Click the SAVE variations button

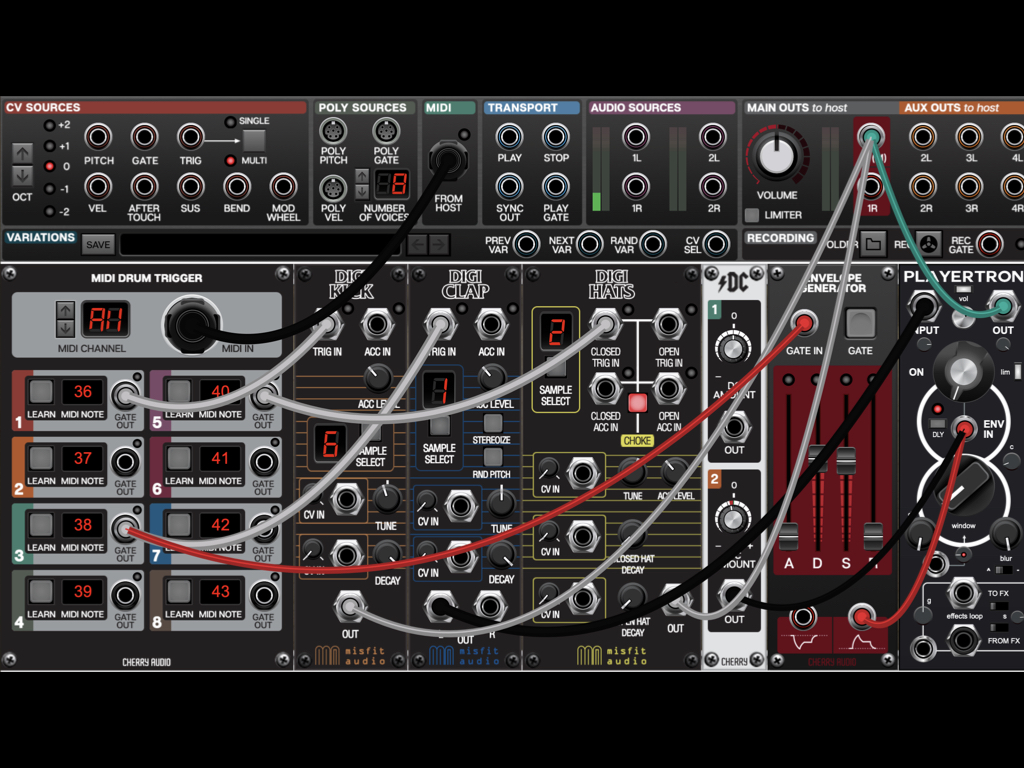point(98,245)
